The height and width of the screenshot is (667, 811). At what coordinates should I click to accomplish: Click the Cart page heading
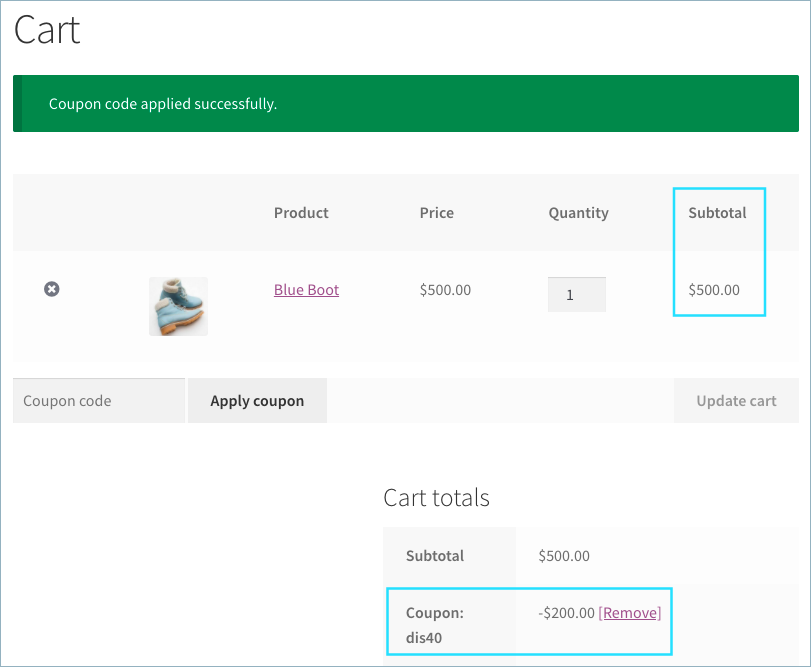click(x=47, y=30)
